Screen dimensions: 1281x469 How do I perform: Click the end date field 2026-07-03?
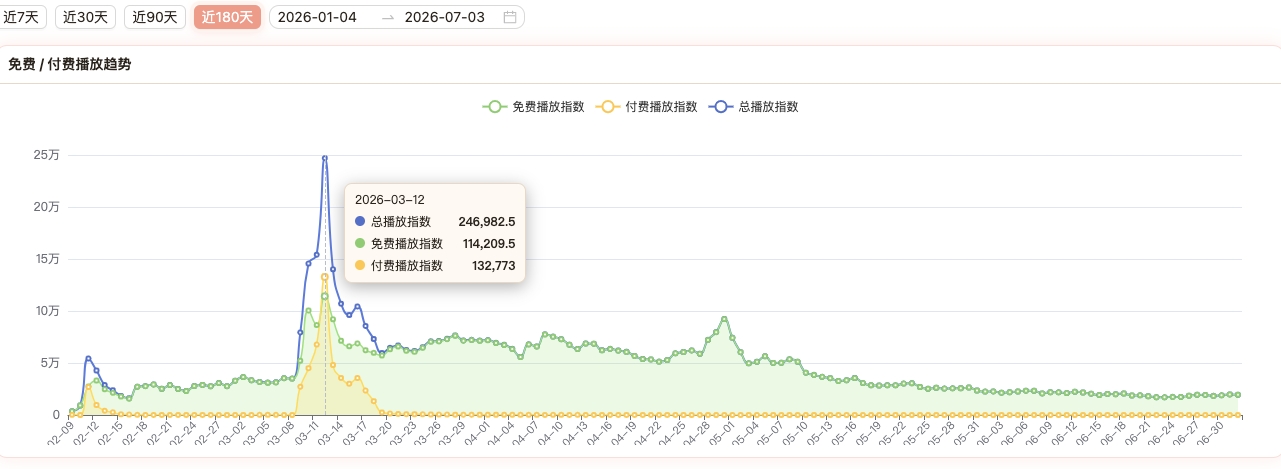pos(445,17)
